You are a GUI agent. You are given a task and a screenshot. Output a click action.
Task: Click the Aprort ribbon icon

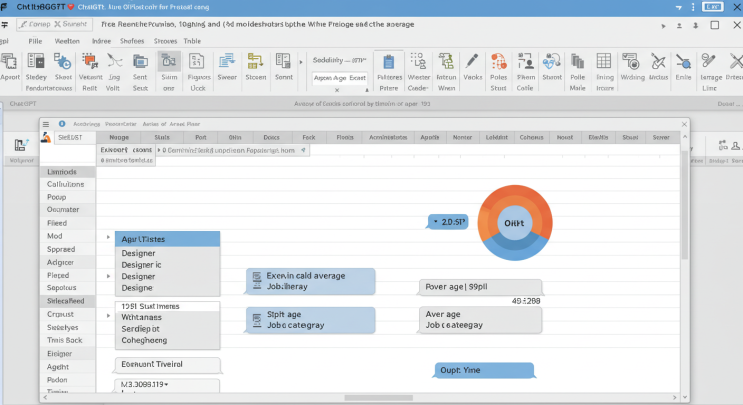point(9,62)
